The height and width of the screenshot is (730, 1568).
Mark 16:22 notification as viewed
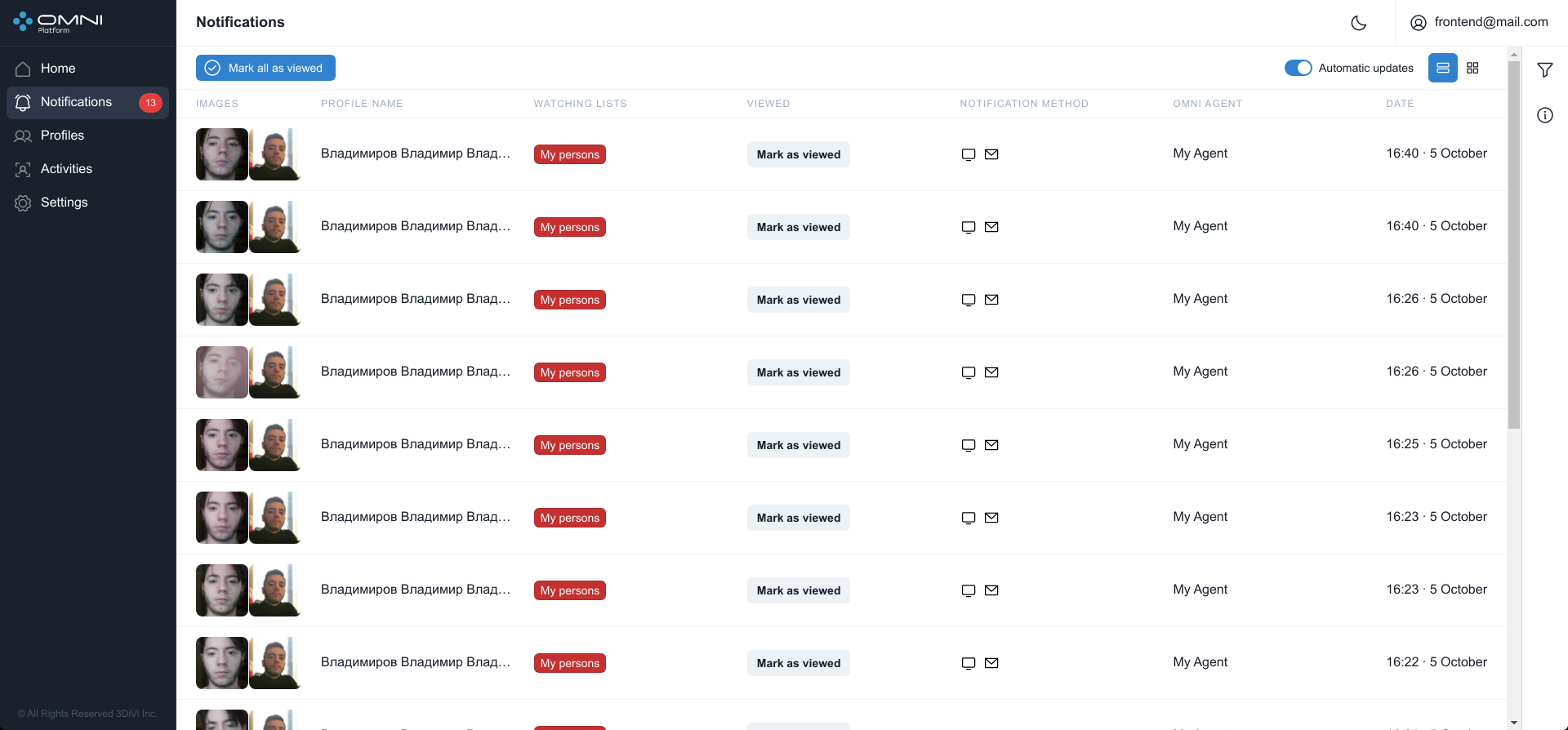799,663
